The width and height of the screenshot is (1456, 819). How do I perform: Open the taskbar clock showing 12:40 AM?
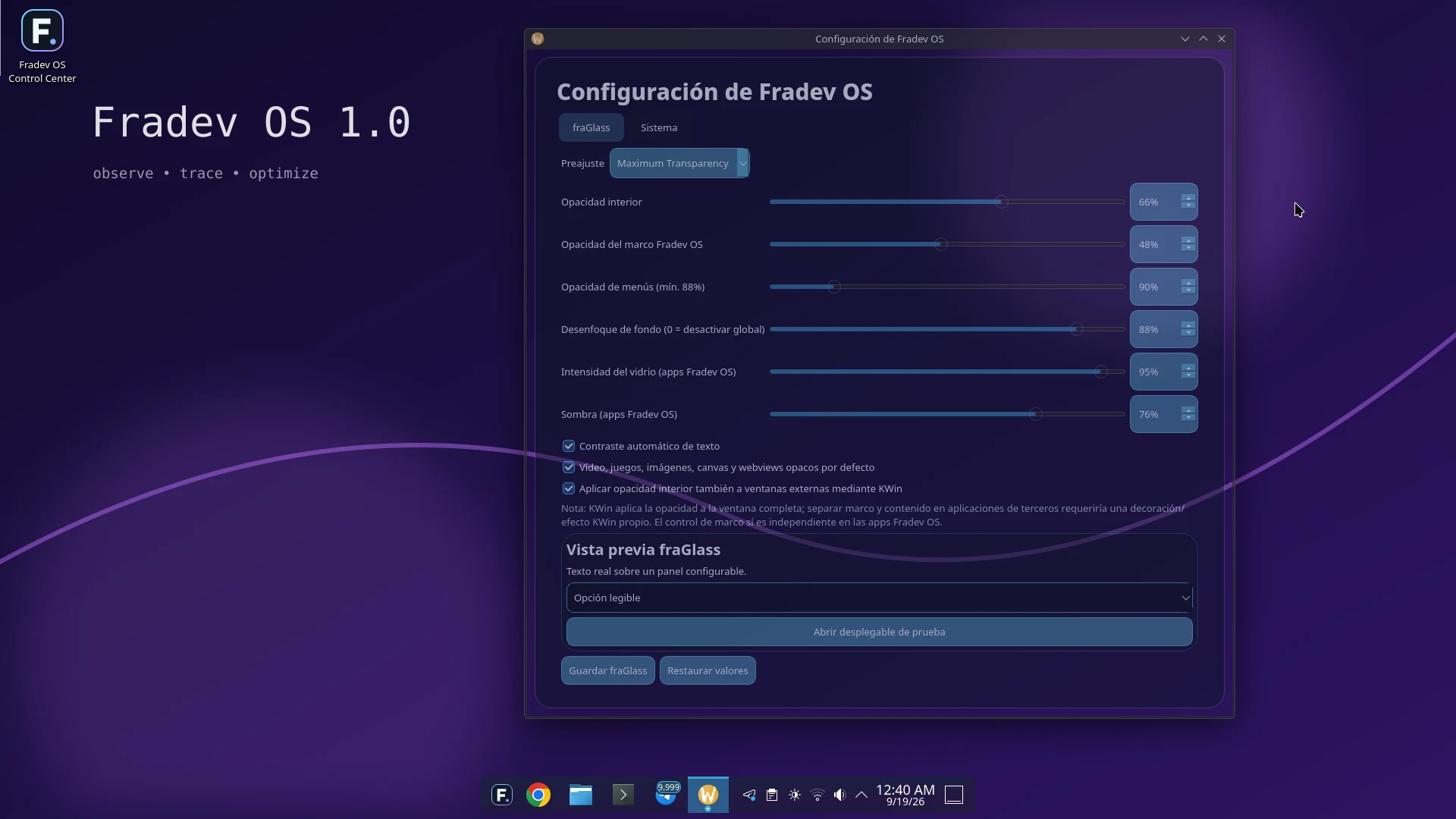905,795
